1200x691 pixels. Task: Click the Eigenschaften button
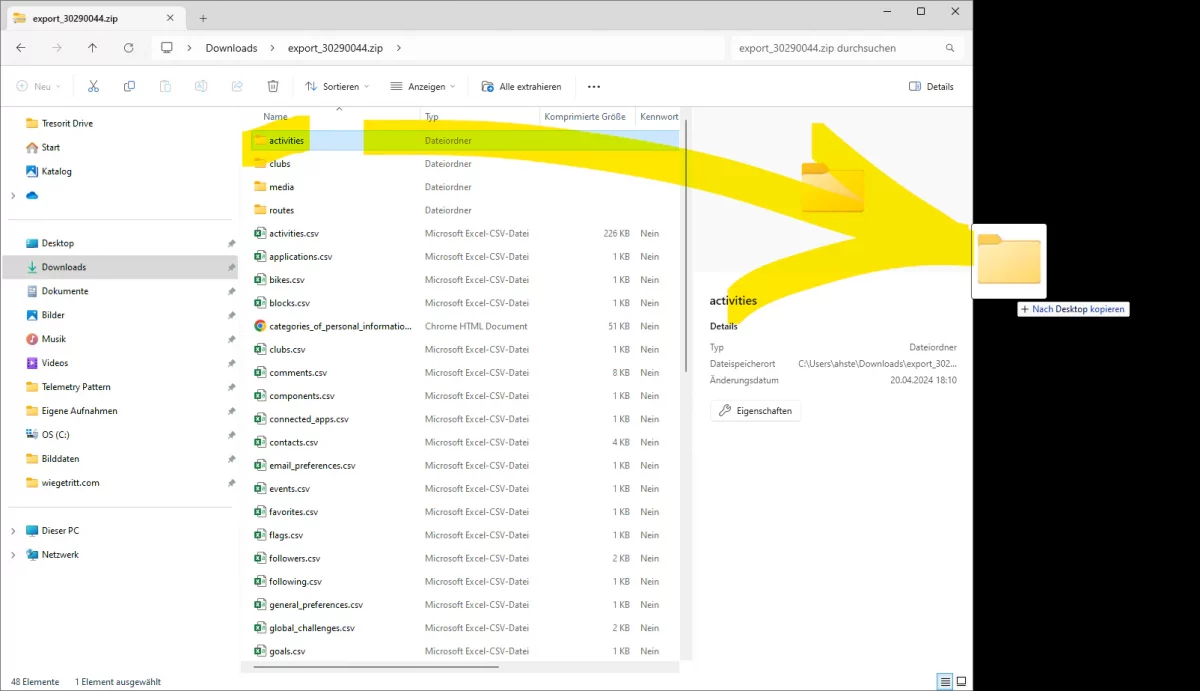(755, 411)
